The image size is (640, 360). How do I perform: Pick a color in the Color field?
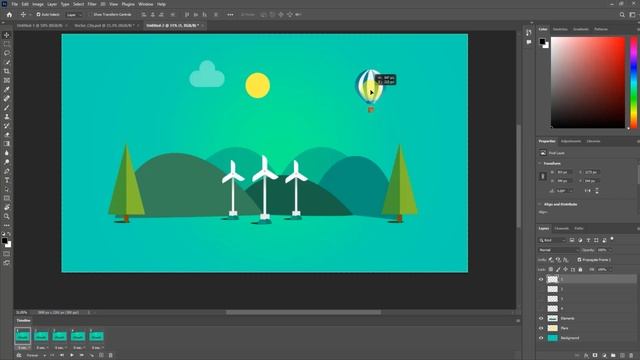pyautogui.click(x=588, y=82)
